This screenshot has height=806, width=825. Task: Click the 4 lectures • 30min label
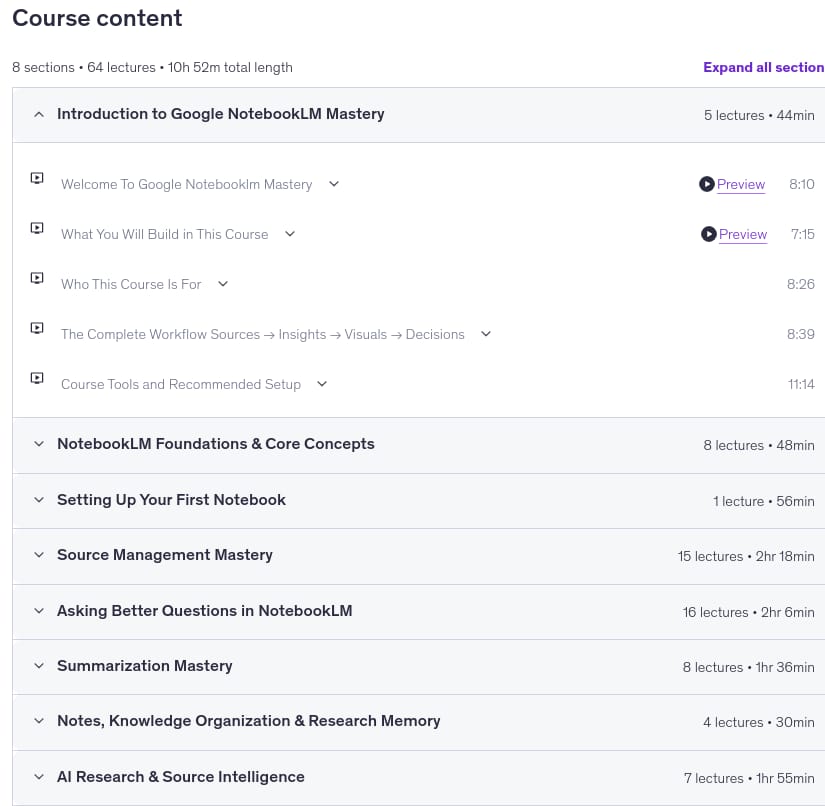[759, 722]
